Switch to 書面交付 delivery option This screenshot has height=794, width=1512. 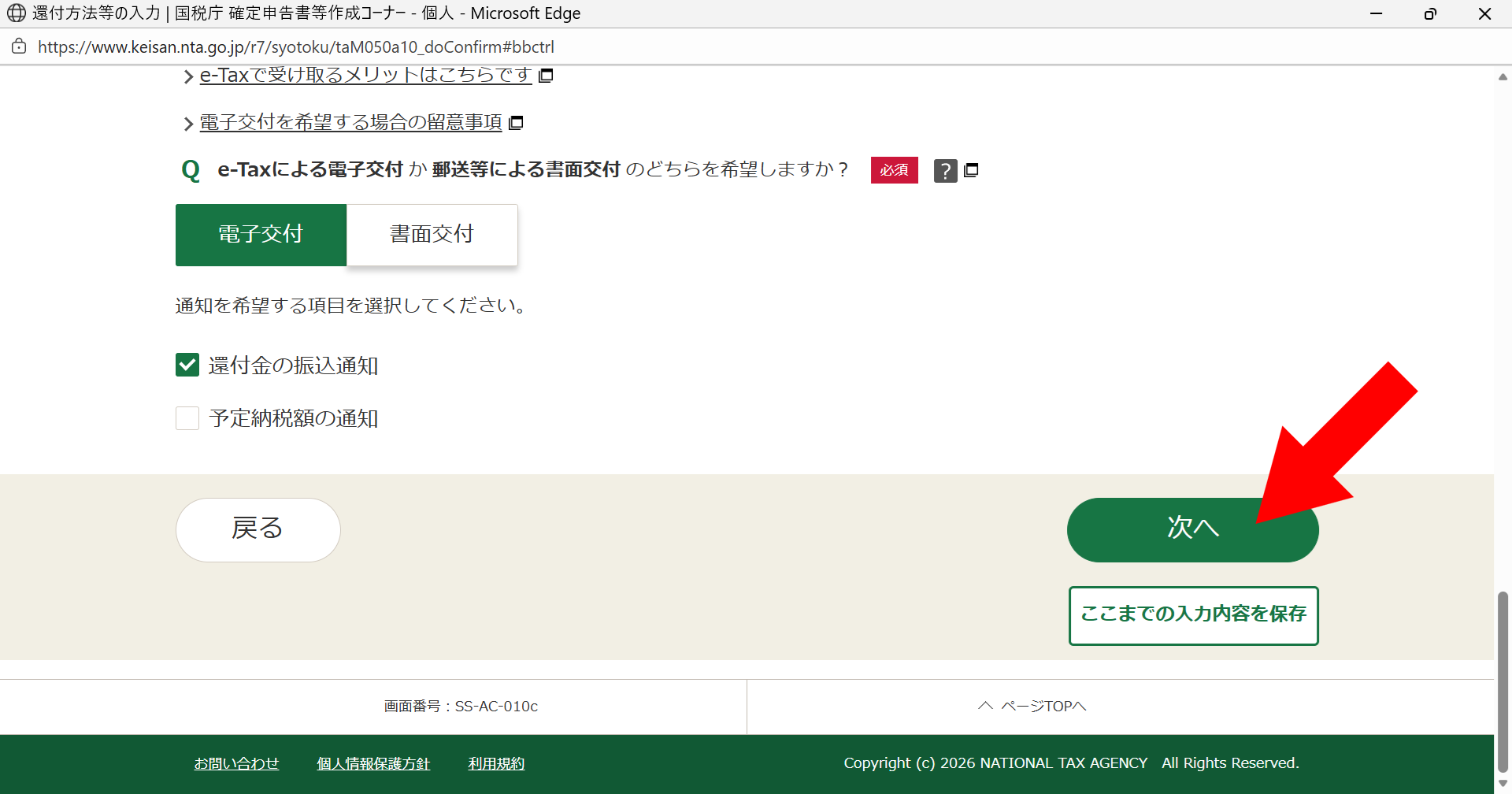(431, 234)
